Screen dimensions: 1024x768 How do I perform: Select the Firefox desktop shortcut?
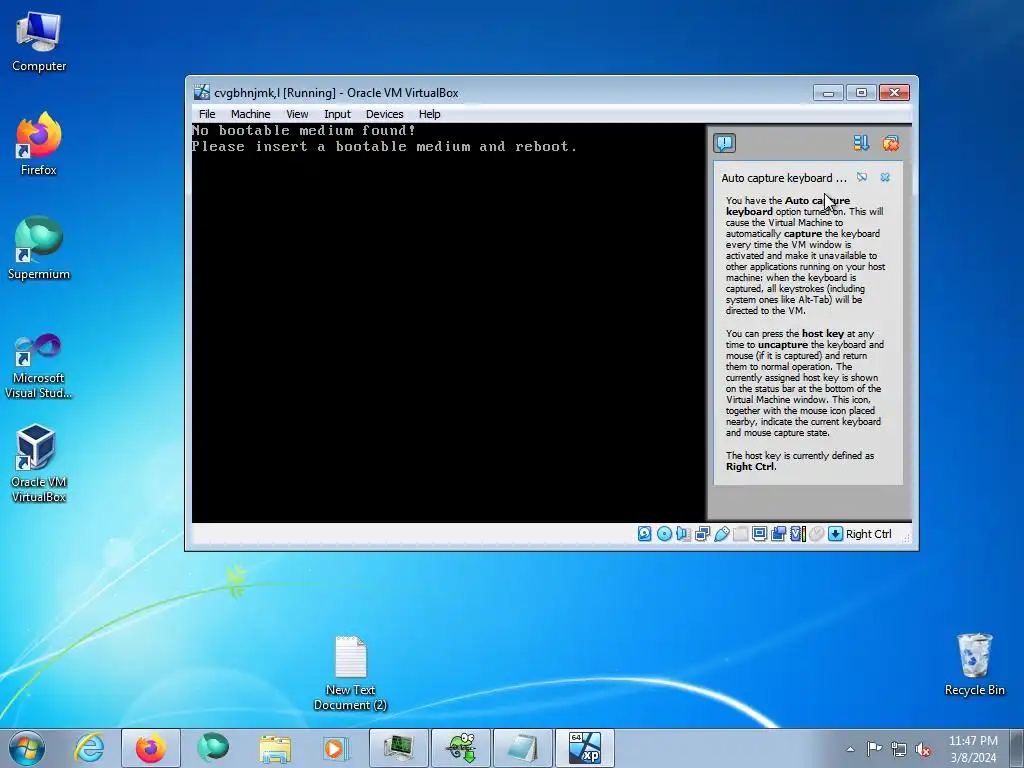(39, 144)
